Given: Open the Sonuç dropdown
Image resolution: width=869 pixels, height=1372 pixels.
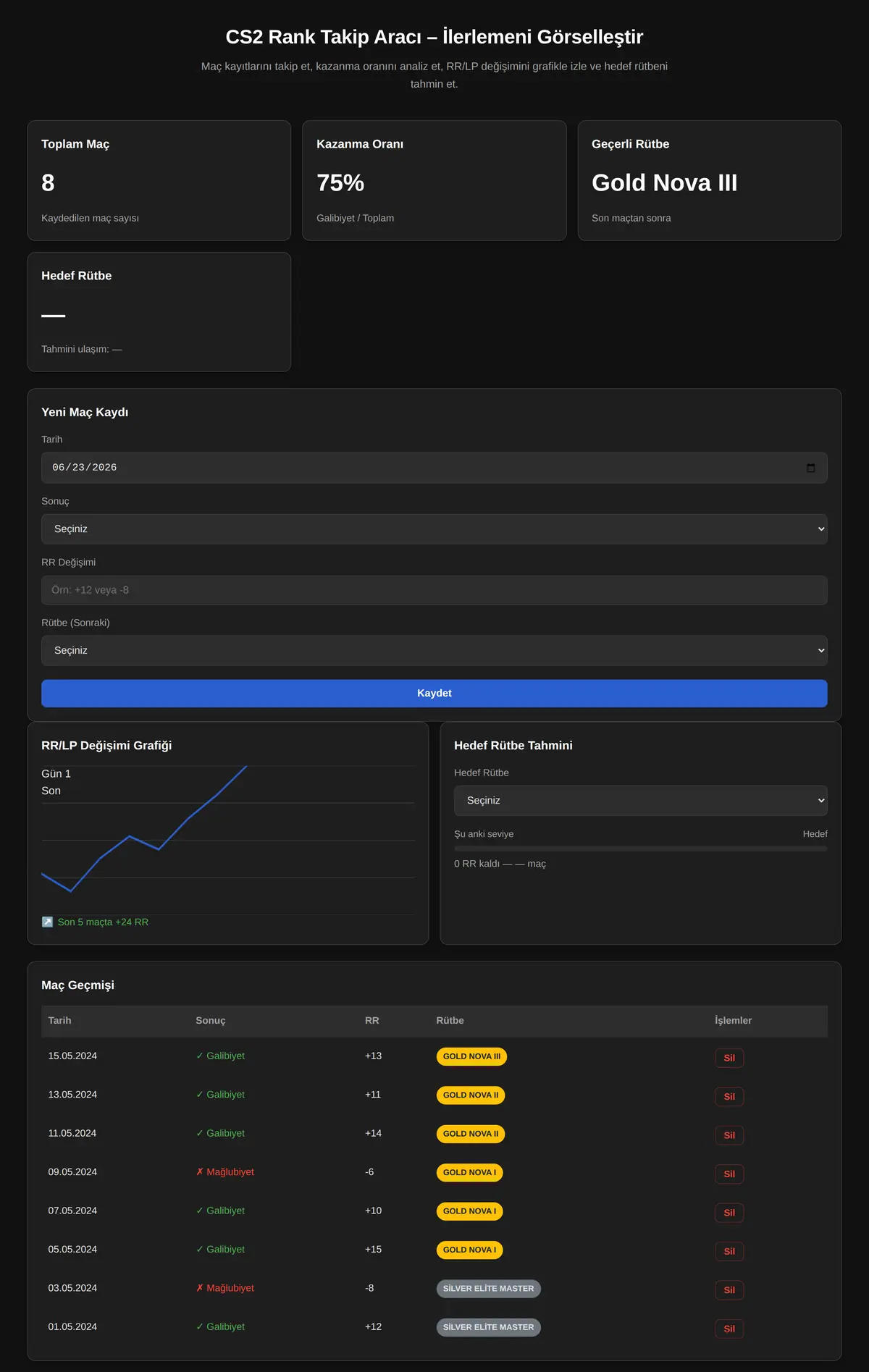Looking at the screenshot, I should (x=434, y=529).
